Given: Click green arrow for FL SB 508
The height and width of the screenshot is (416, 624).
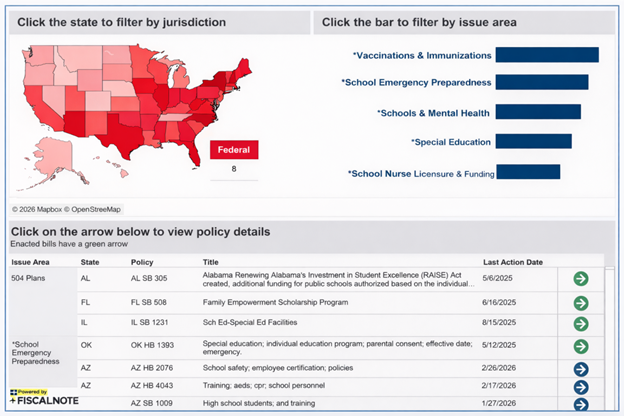Looking at the screenshot, I should (x=581, y=301).
